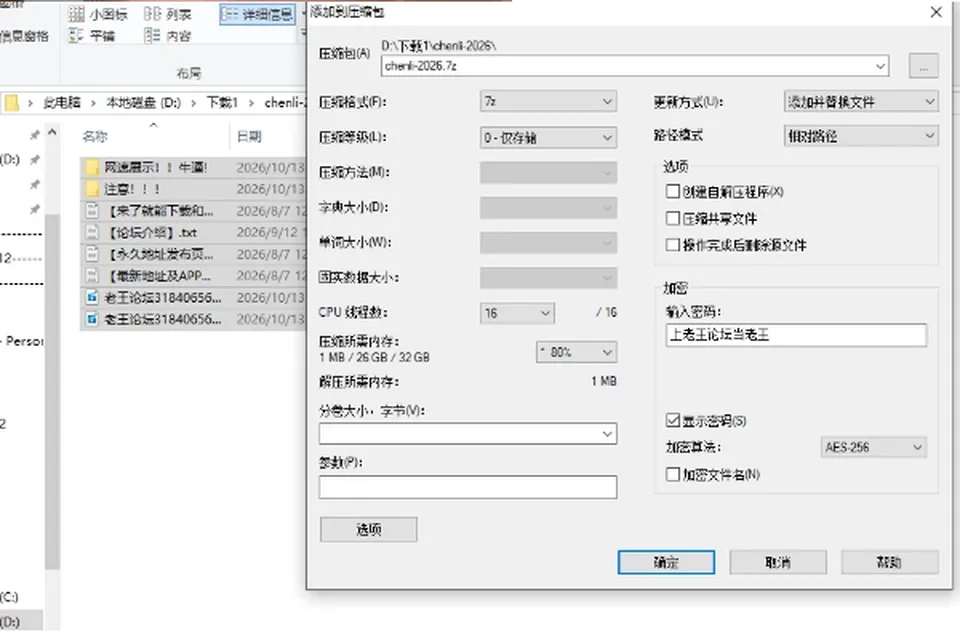Click the folder icon of 注意！！！ row

click(92, 189)
